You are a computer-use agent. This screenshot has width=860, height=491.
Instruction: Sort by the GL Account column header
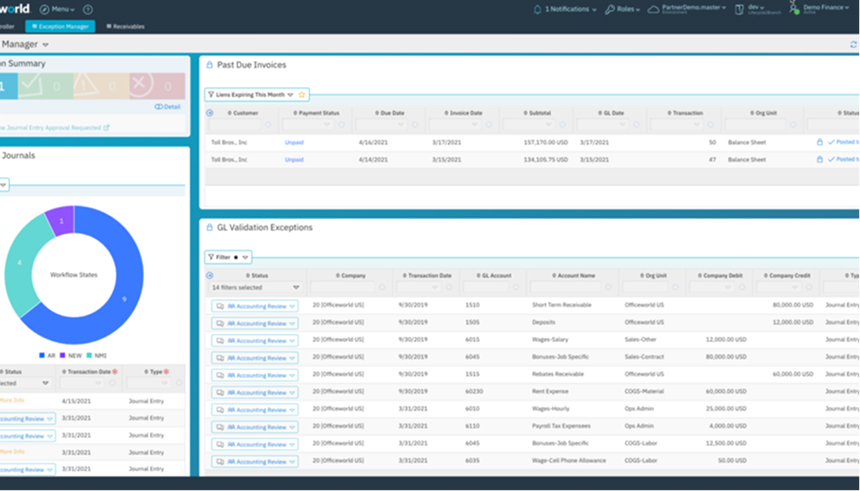(x=494, y=275)
